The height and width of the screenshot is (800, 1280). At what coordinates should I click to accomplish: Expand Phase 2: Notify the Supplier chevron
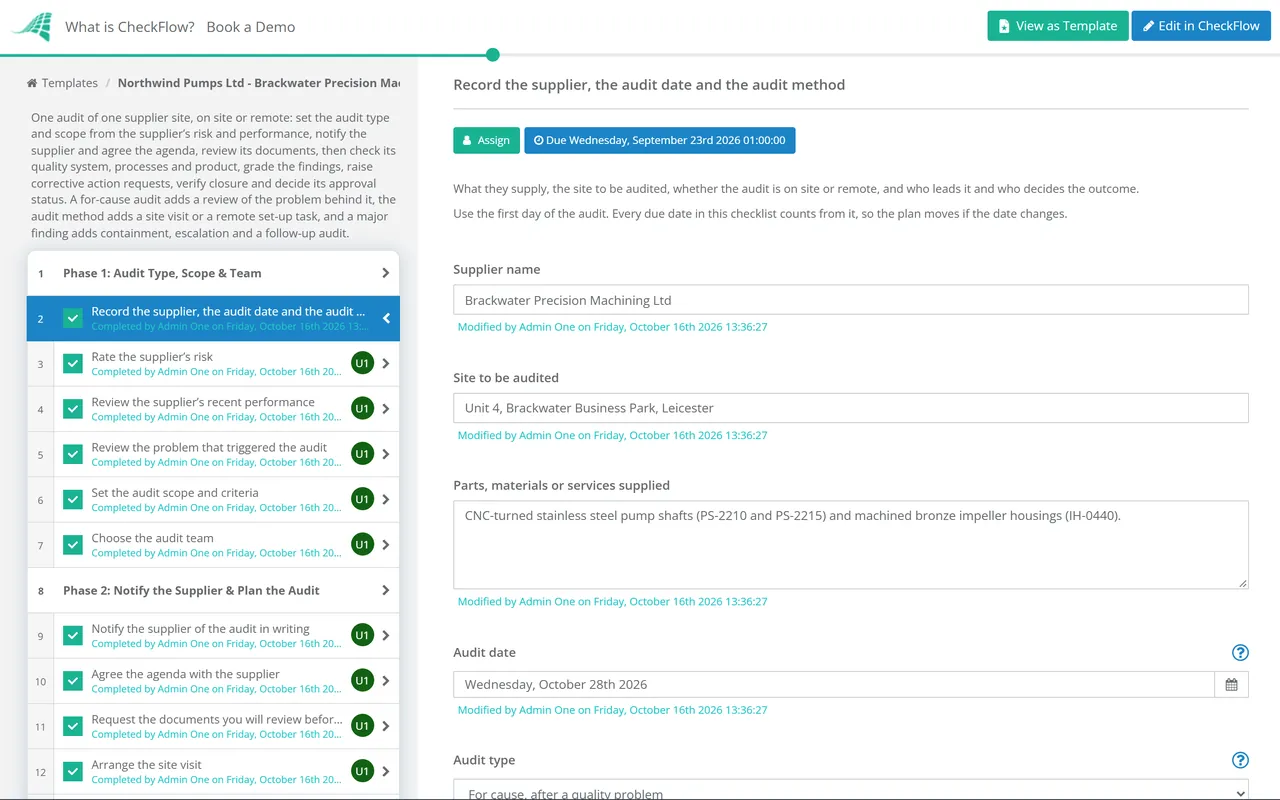pyautogui.click(x=386, y=590)
